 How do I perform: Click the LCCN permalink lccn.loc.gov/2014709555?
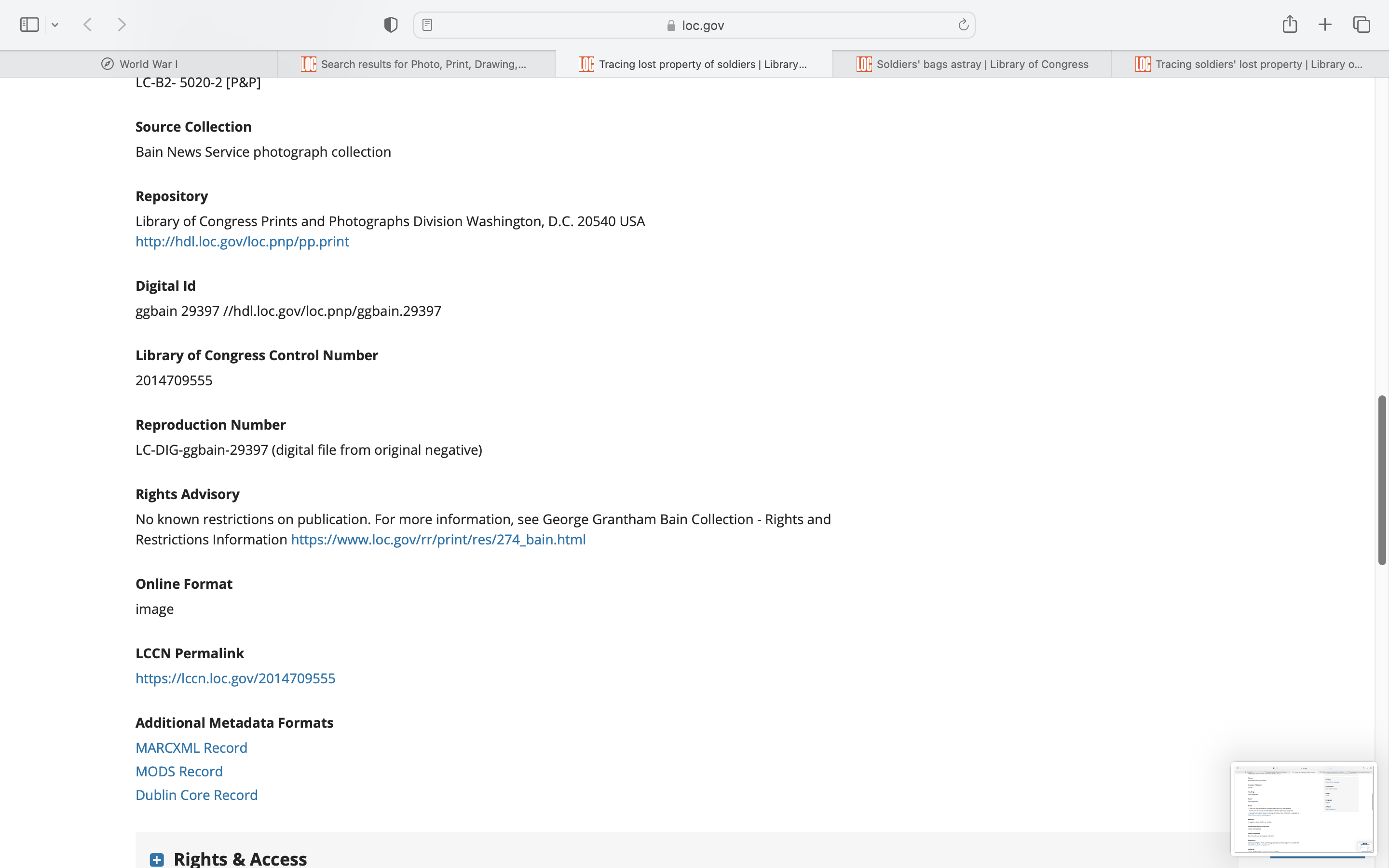pyautogui.click(x=235, y=678)
